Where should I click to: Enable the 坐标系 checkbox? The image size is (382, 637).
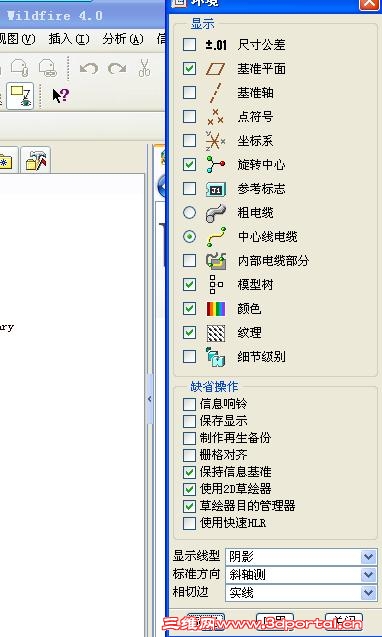click(189, 141)
